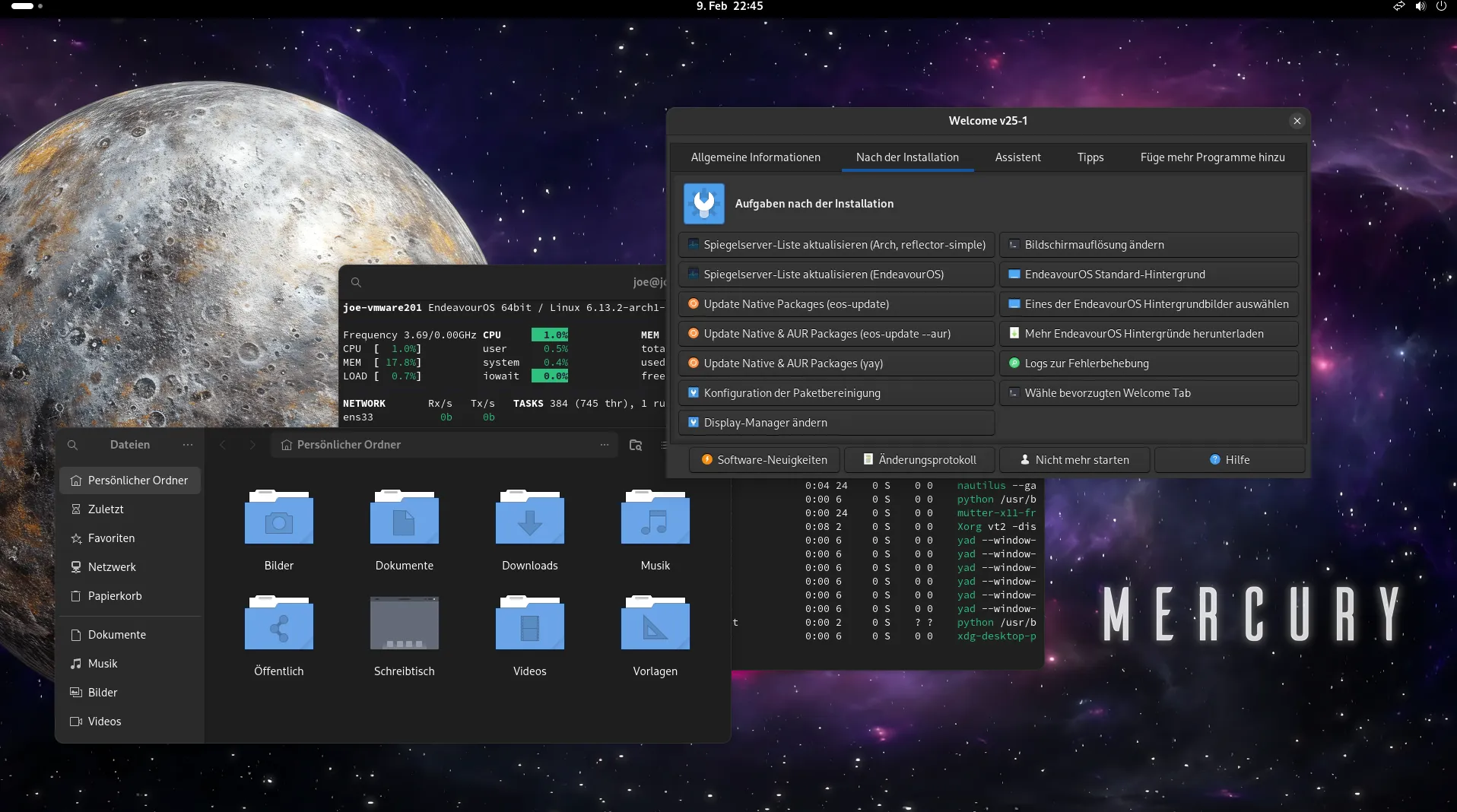Click EndeavourOS Standard-Hintergrund
The height and width of the screenshot is (812, 1457).
1149,274
